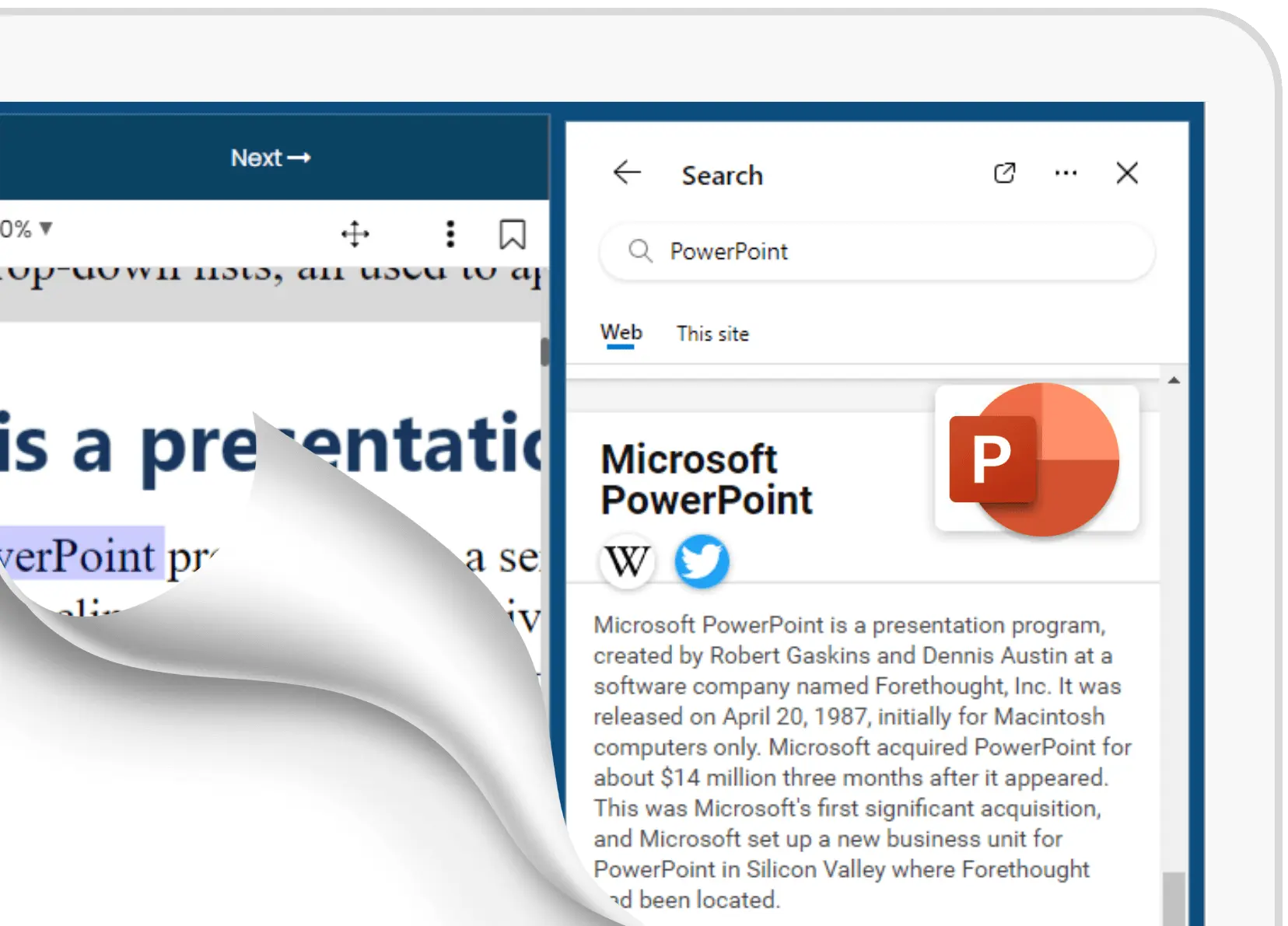The image size is (1288, 926).
Task: Close the Search side panel
Action: [x=1127, y=173]
